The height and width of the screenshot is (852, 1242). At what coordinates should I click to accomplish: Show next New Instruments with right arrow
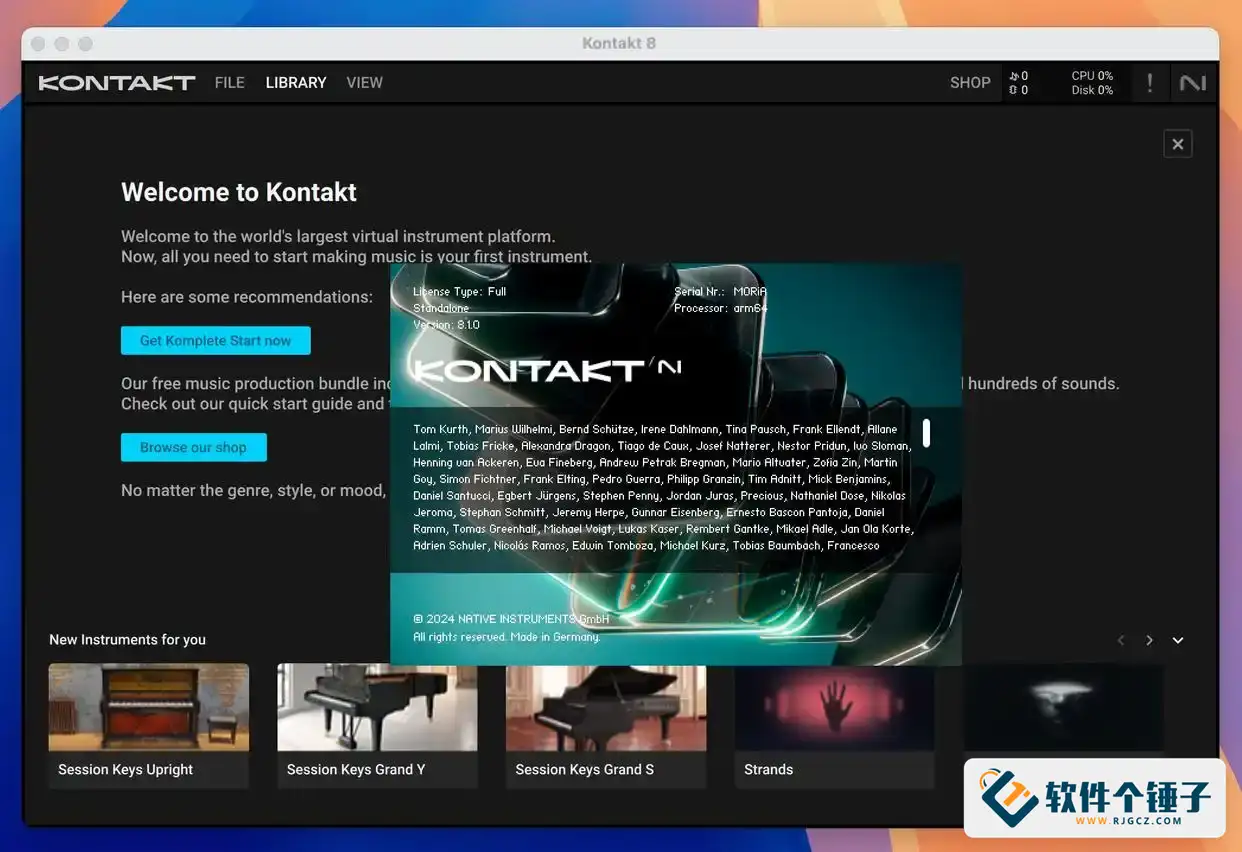tap(1150, 640)
